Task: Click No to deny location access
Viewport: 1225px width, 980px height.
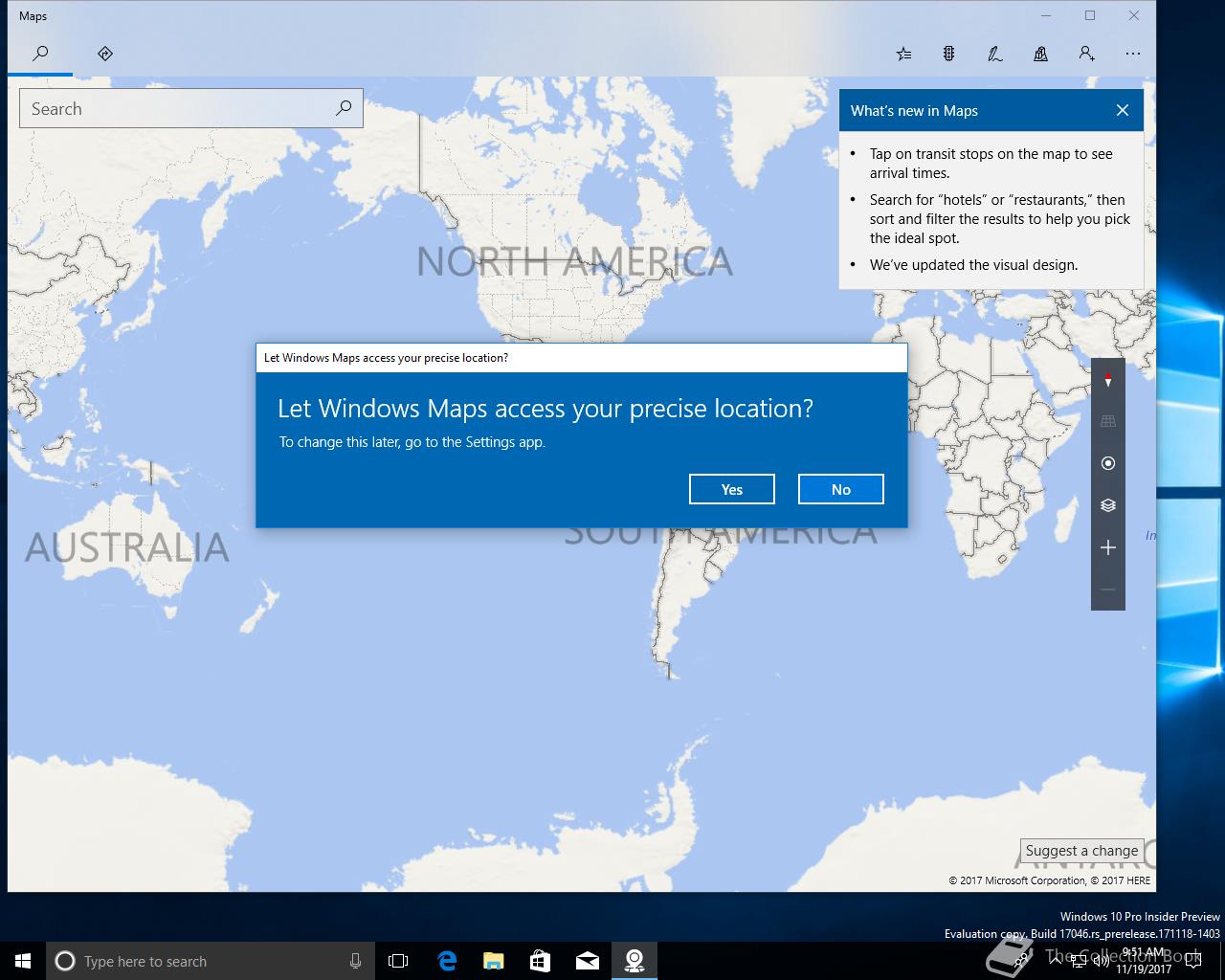Action: 841,489
